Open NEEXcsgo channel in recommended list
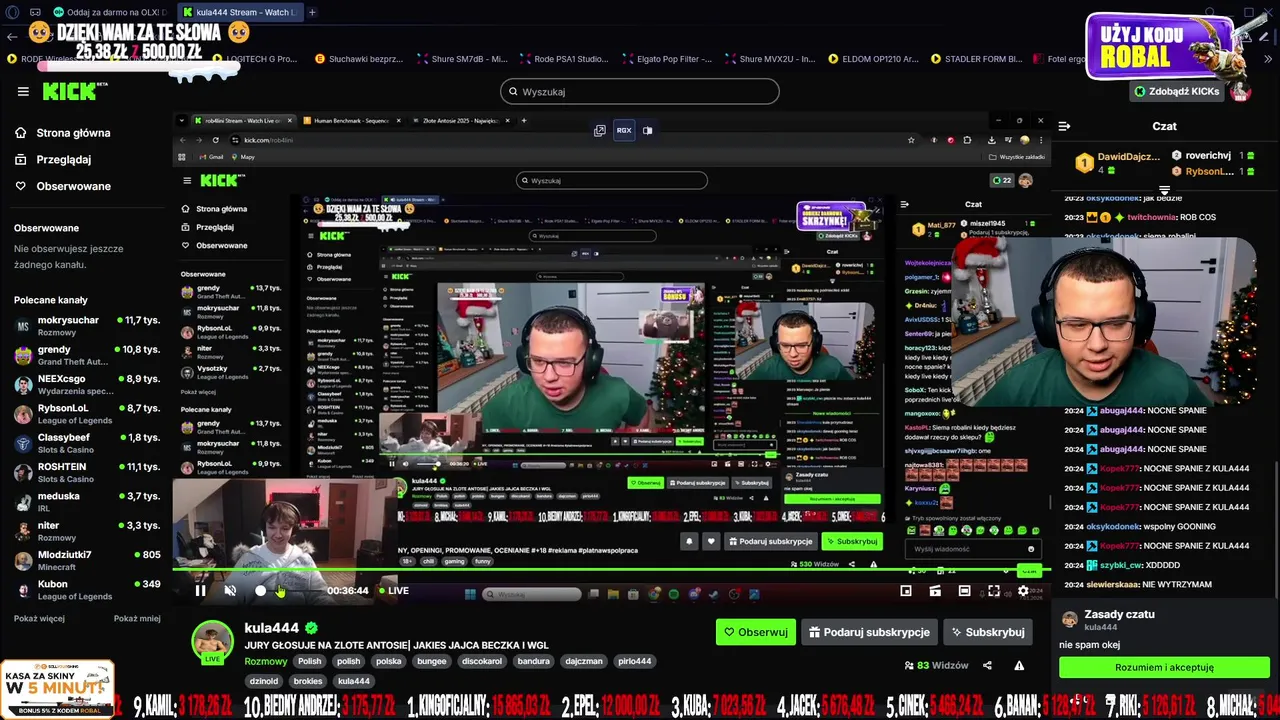Image resolution: width=1280 pixels, height=720 pixels. pyautogui.click(x=86, y=384)
